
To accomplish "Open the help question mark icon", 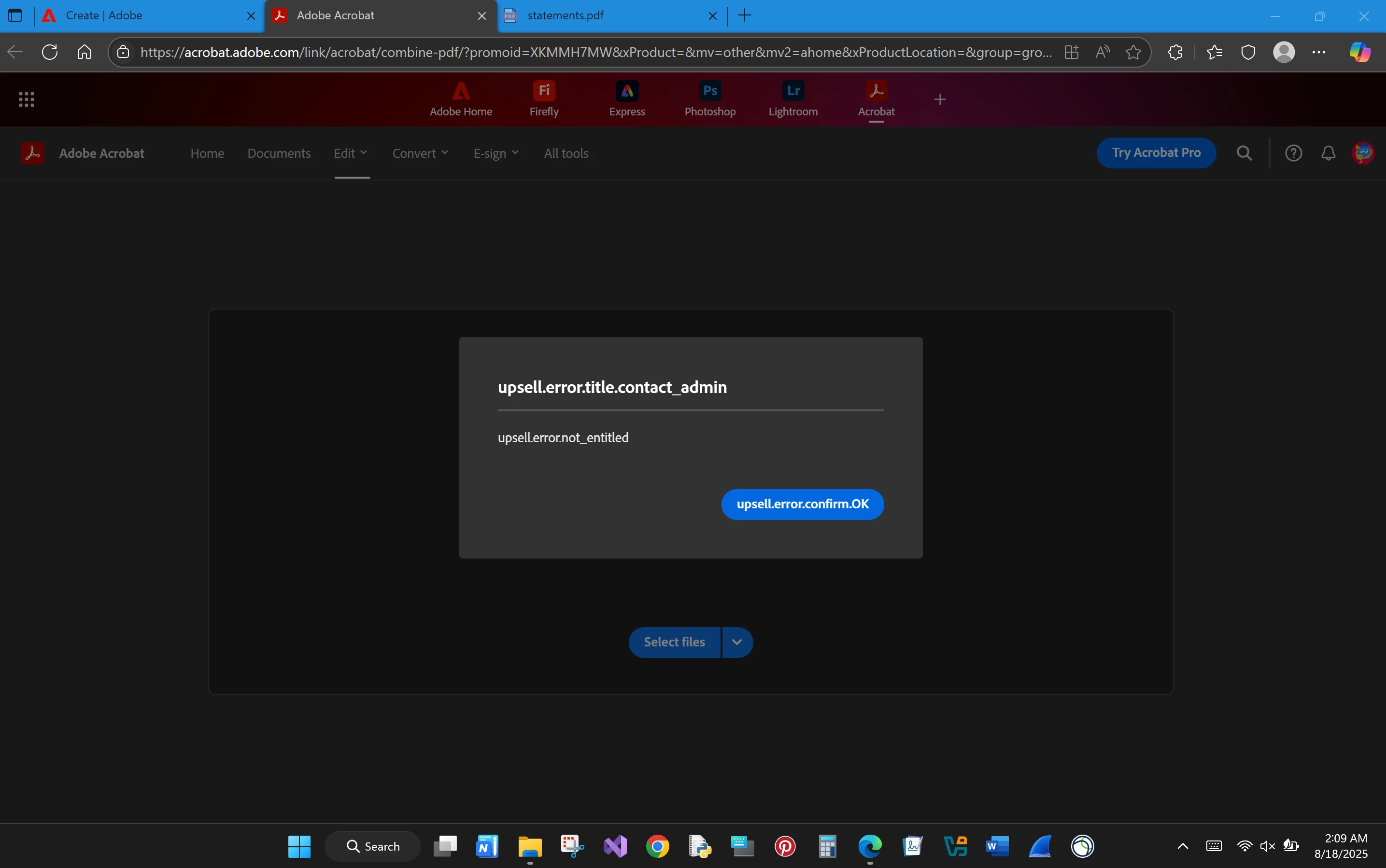I will click(x=1293, y=154).
